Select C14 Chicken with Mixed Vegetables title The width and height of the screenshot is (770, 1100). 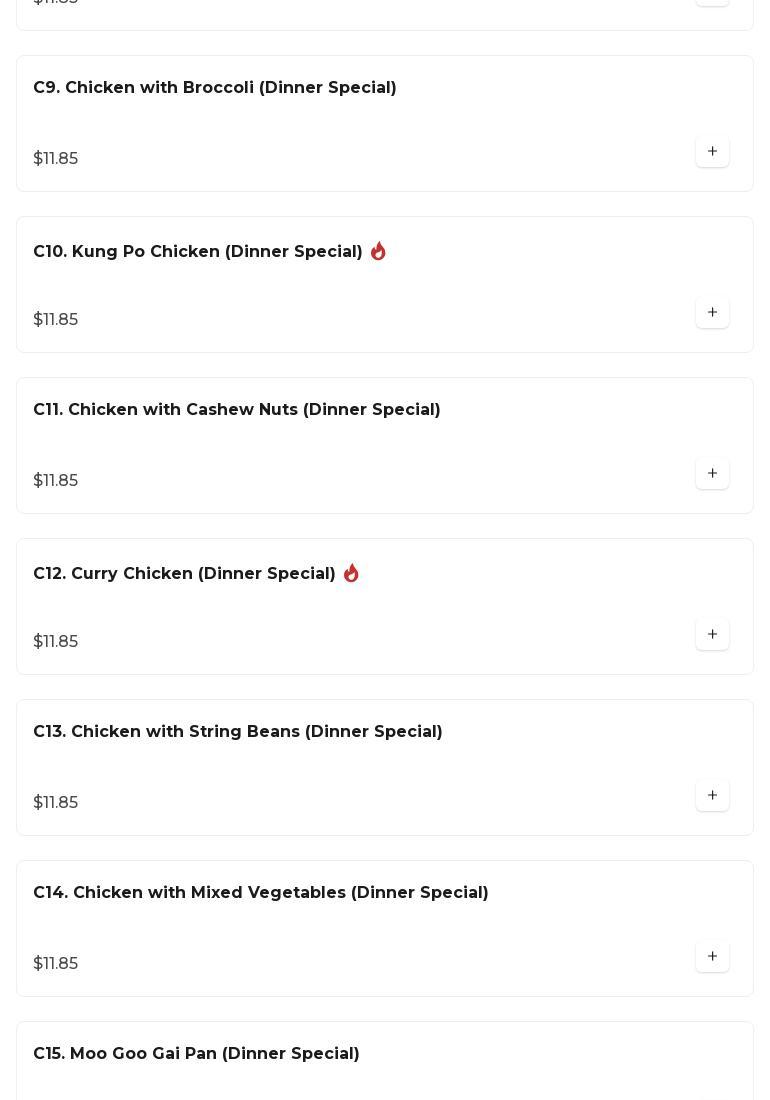click(x=261, y=893)
